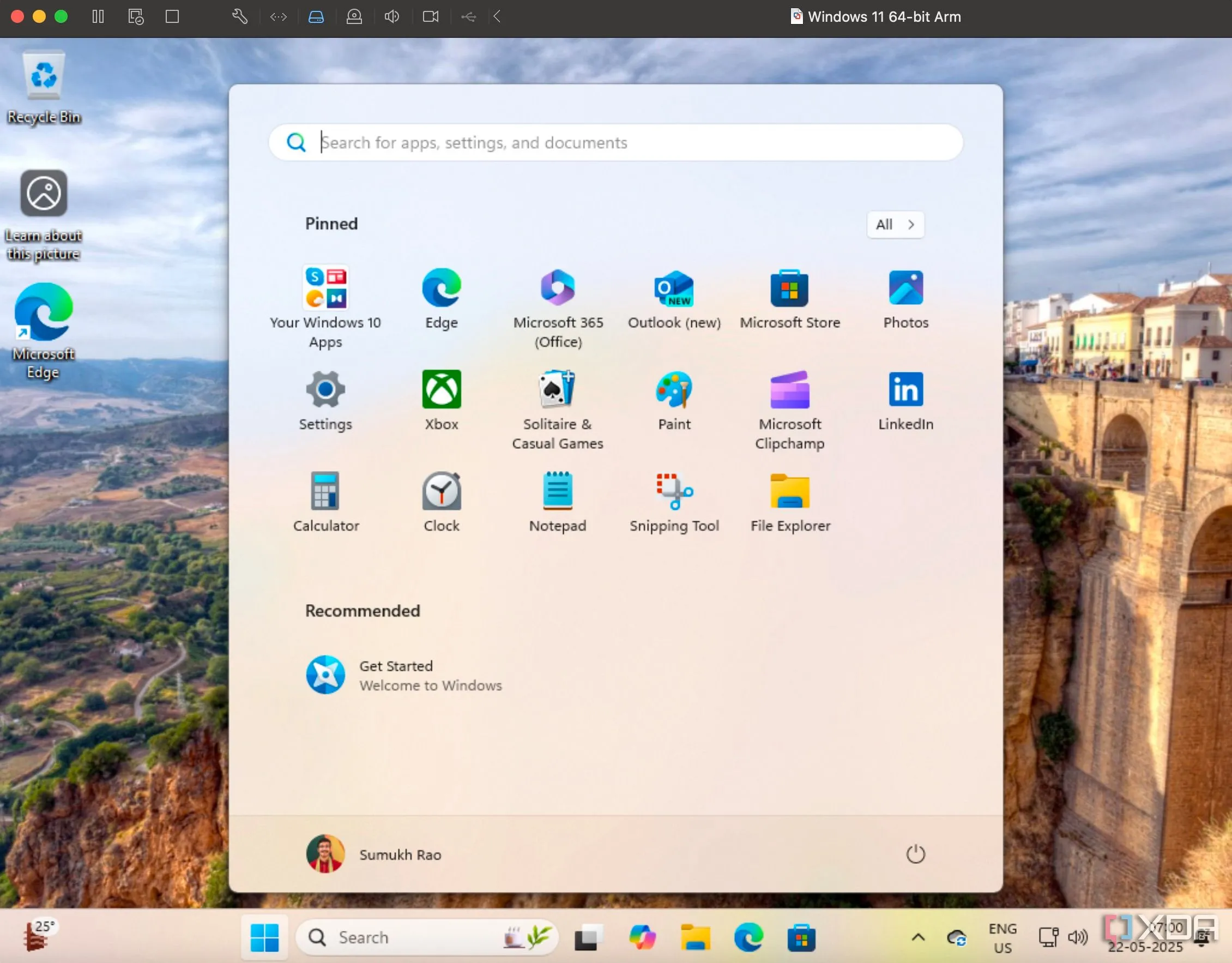The image size is (1232, 963).
Task: Open the power options button
Action: coord(915,854)
